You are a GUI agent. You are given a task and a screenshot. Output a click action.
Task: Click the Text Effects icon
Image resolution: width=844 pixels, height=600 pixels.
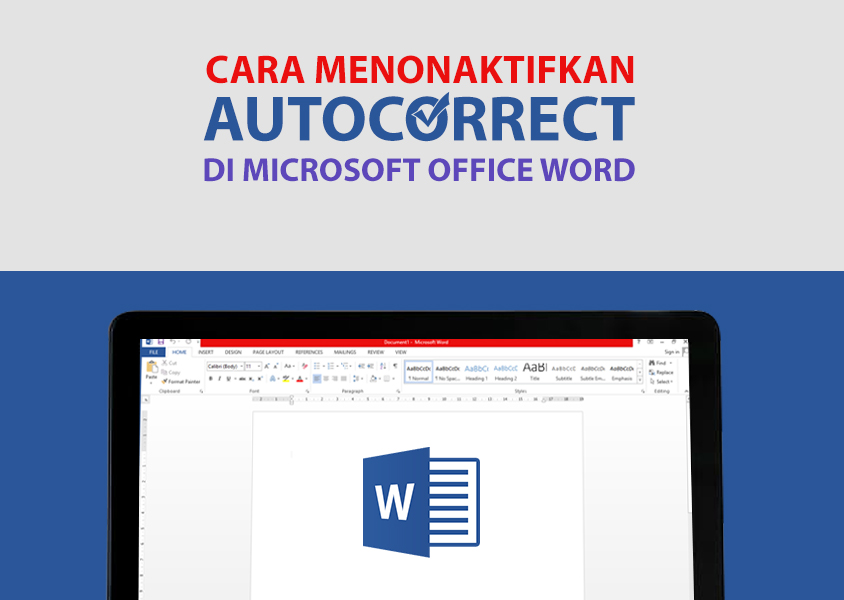tap(272, 379)
